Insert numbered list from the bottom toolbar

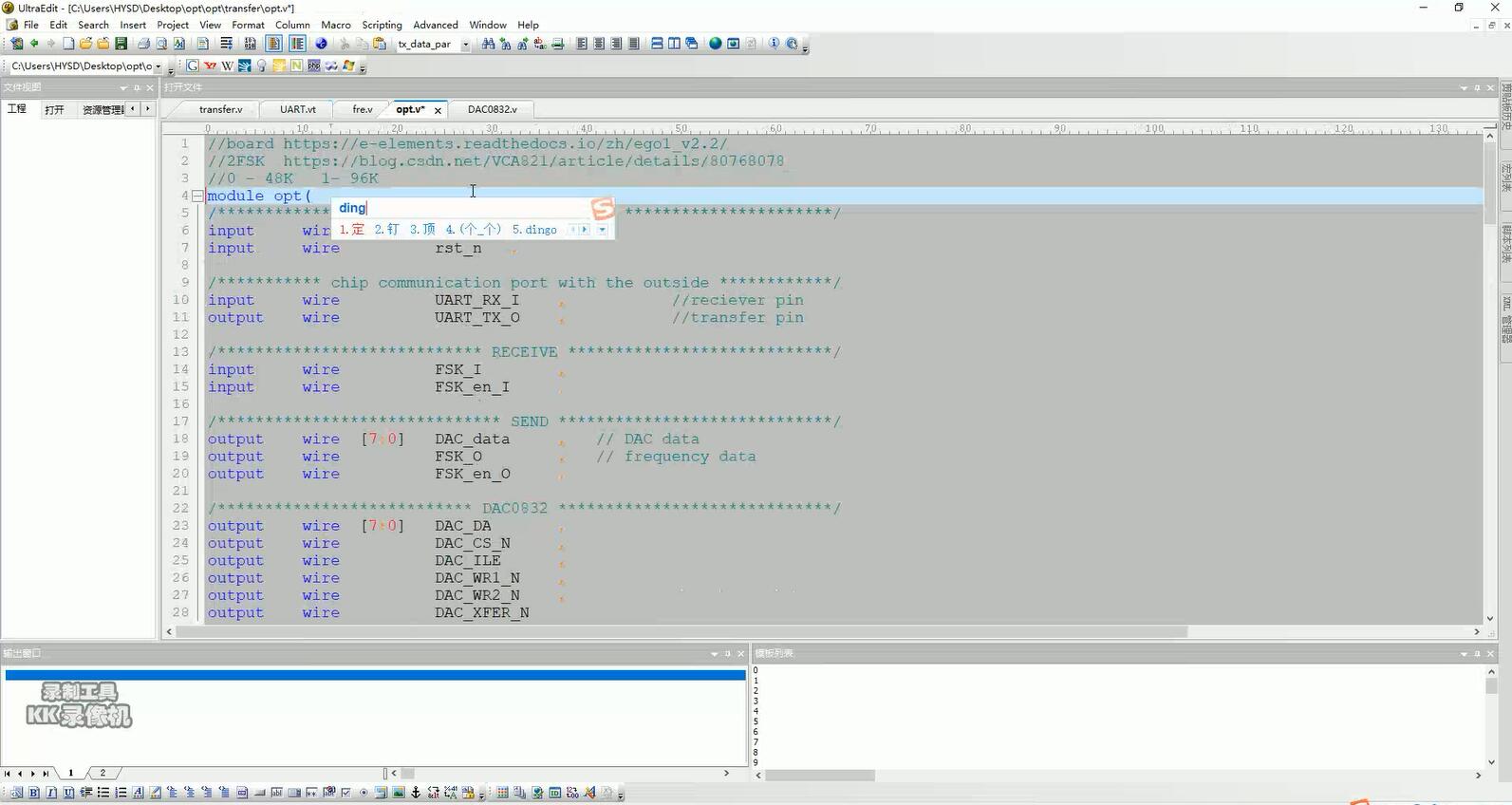(121, 793)
